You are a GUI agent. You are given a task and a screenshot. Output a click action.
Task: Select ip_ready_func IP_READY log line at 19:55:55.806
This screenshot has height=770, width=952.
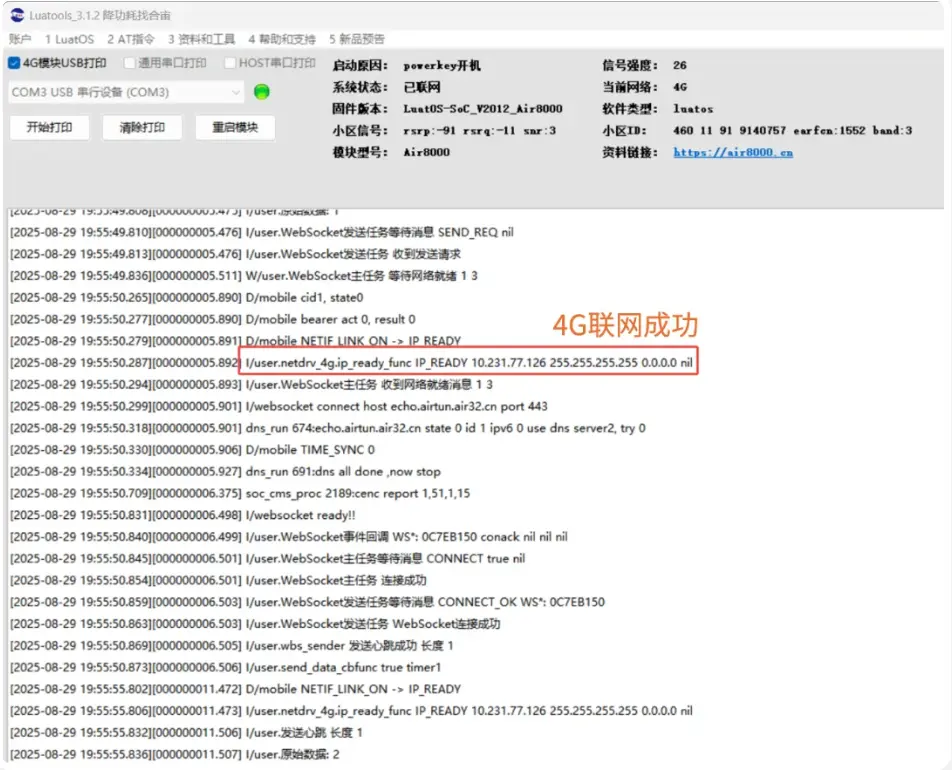pyautogui.click(x=351, y=711)
